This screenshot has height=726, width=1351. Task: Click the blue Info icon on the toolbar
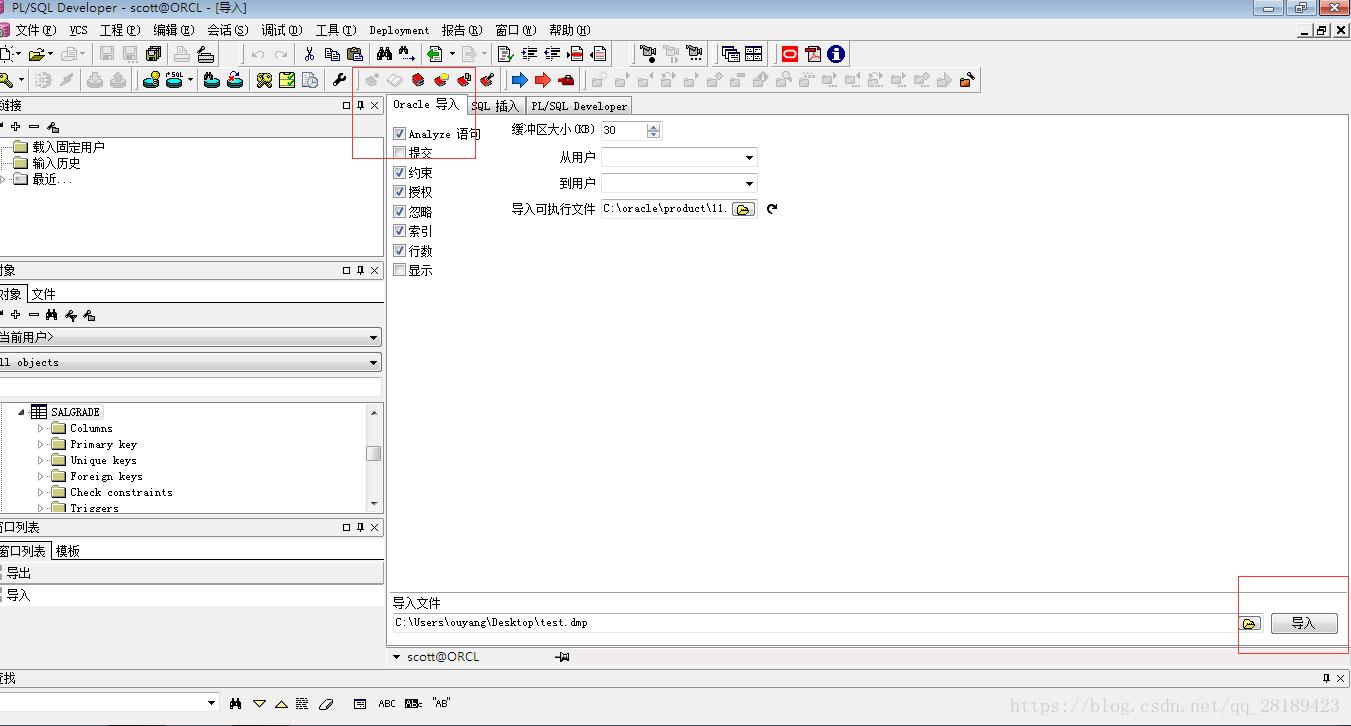(835, 55)
